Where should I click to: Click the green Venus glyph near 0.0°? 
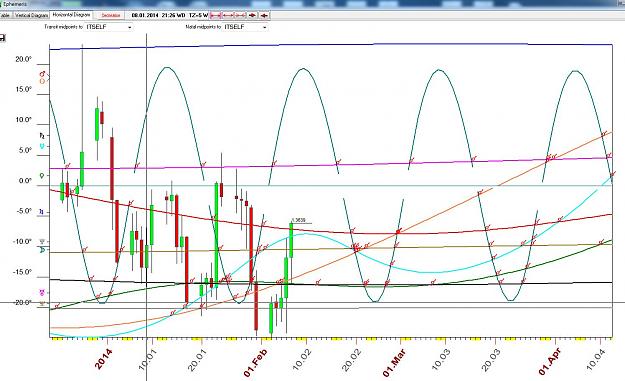click(x=42, y=175)
